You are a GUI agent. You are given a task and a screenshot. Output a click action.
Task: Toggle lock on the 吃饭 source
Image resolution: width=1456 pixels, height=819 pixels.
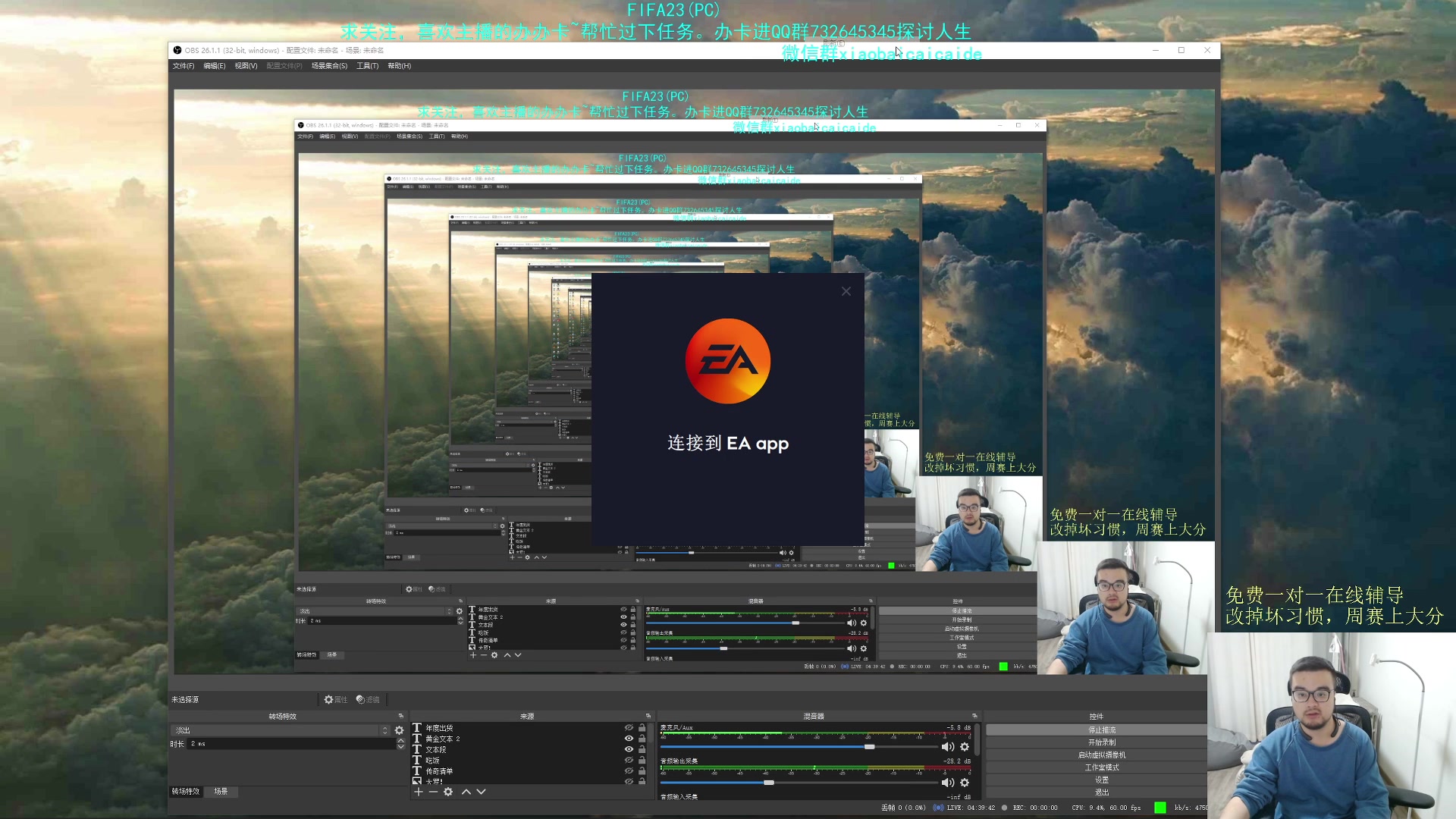coord(642,760)
